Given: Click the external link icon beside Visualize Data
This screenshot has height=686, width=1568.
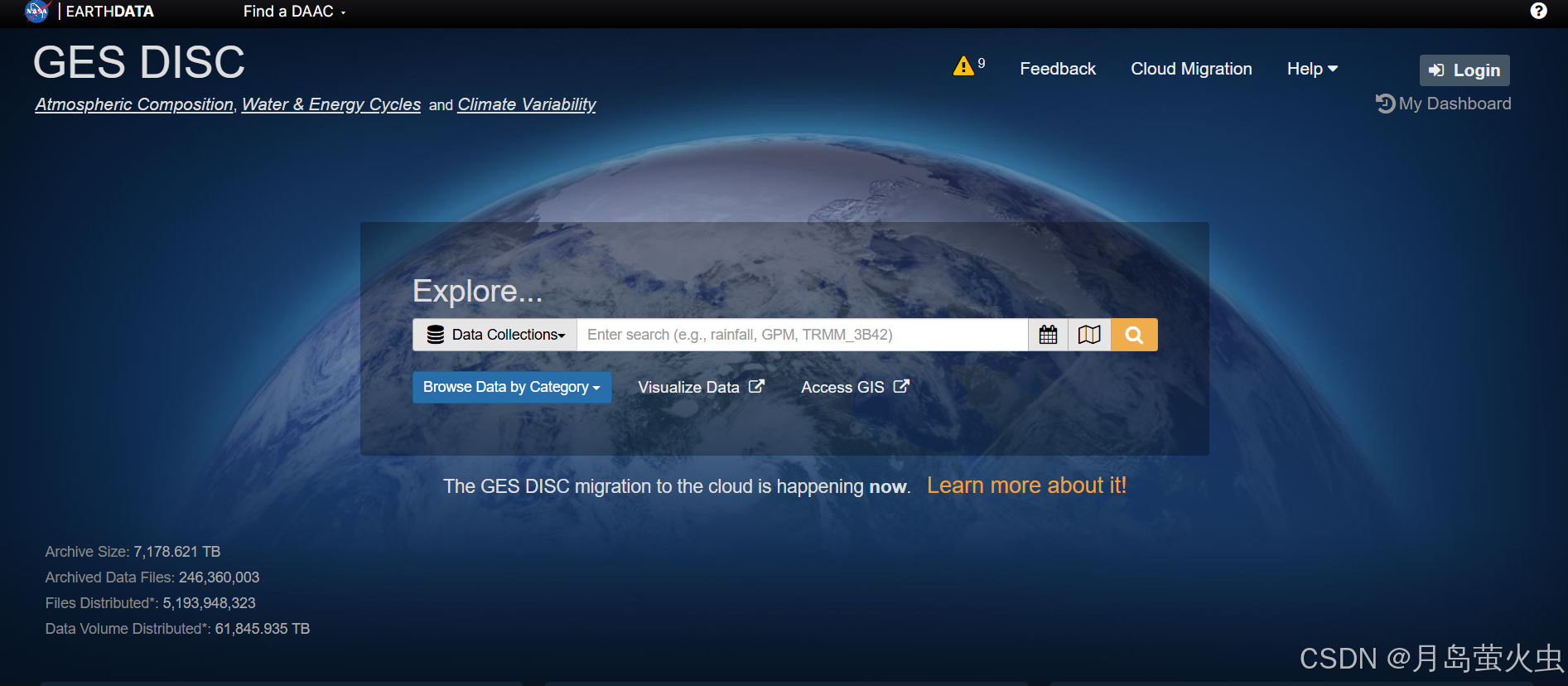Looking at the screenshot, I should [756, 386].
